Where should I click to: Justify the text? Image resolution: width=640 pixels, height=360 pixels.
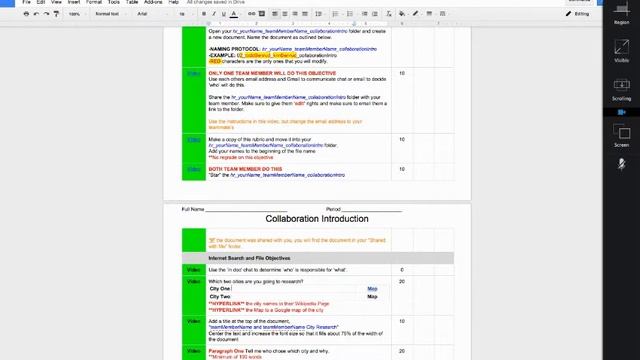(x=305, y=14)
